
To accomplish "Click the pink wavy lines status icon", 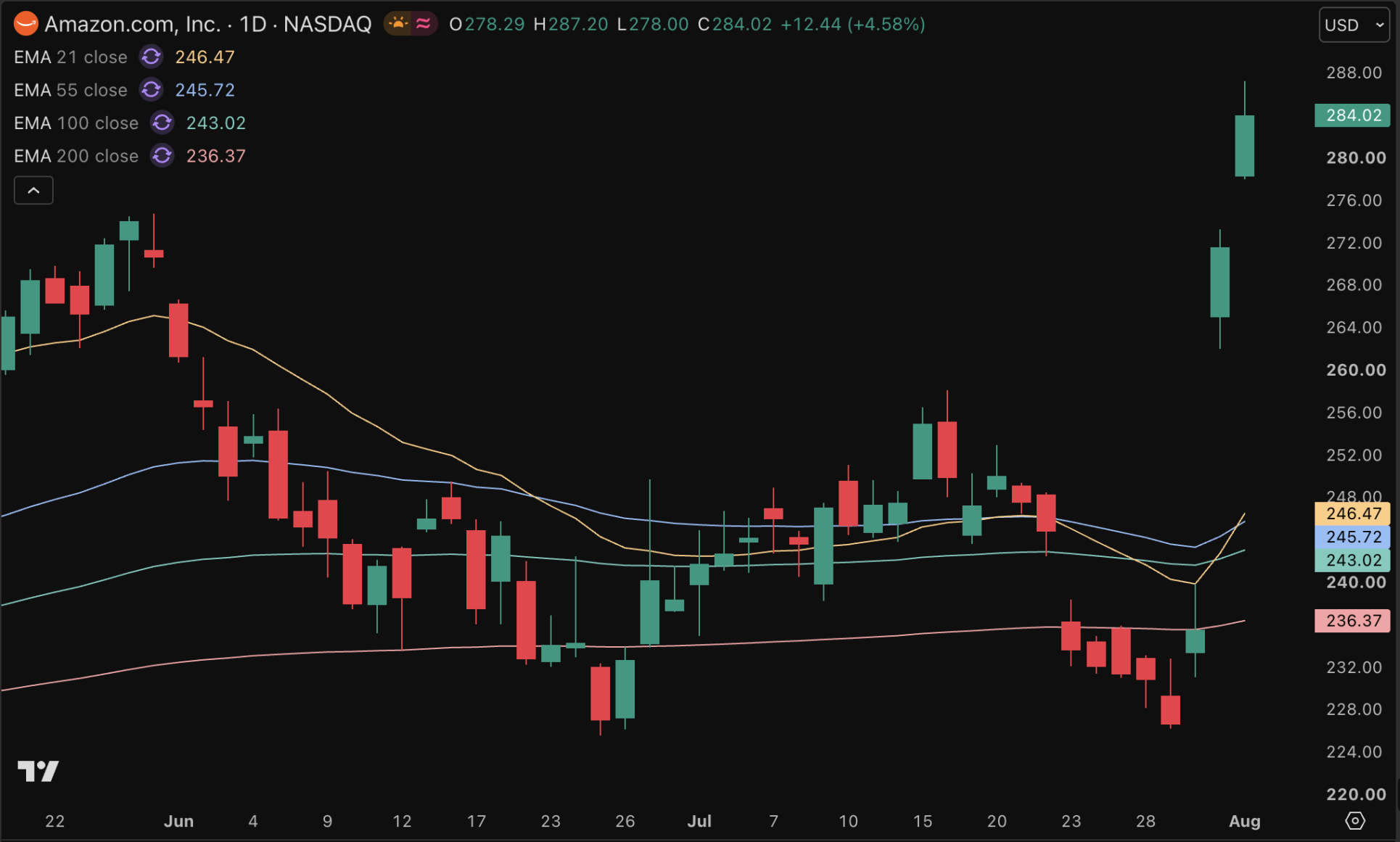I will (424, 24).
